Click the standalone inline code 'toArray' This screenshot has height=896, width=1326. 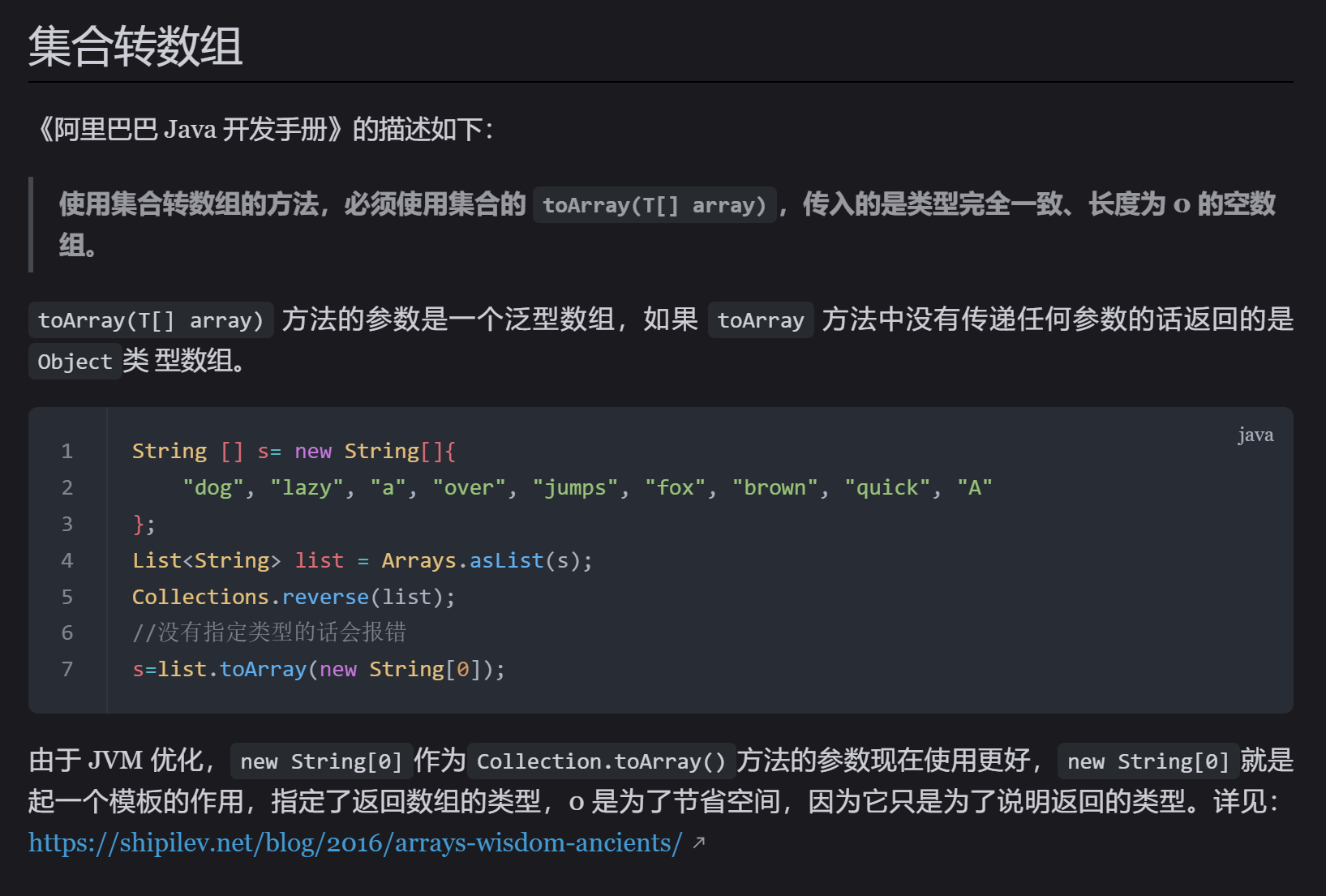coord(761,320)
